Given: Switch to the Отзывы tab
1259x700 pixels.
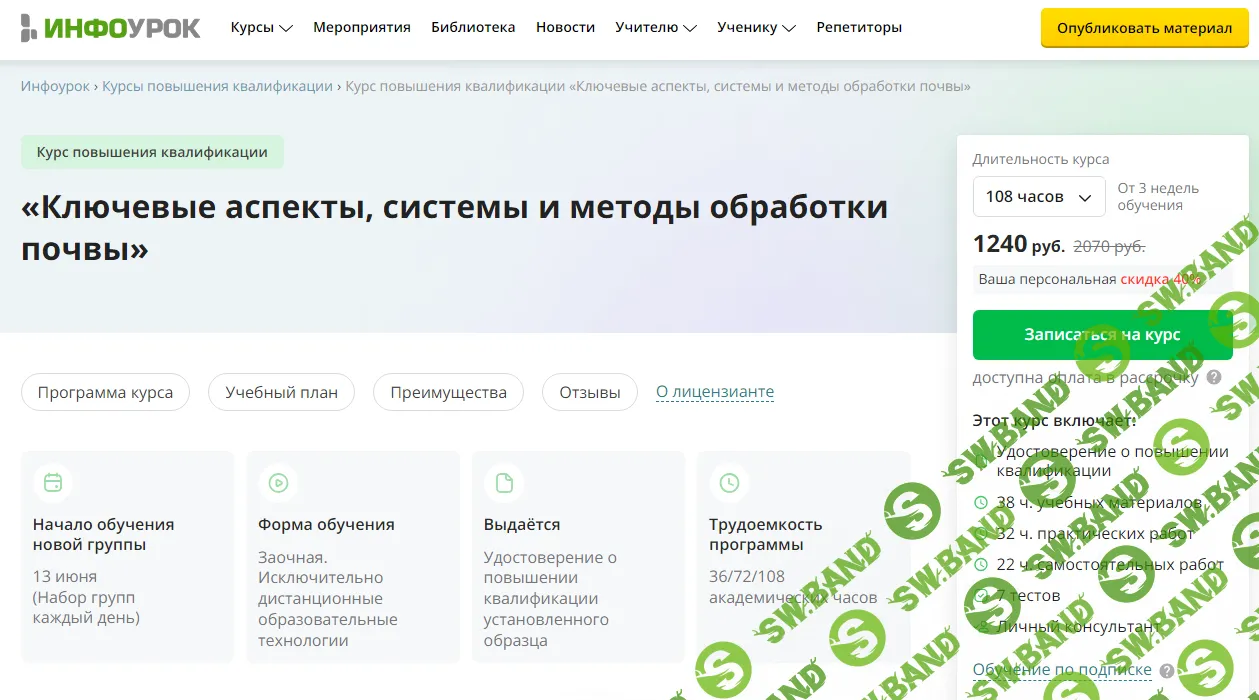Looking at the screenshot, I should click(589, 391).
